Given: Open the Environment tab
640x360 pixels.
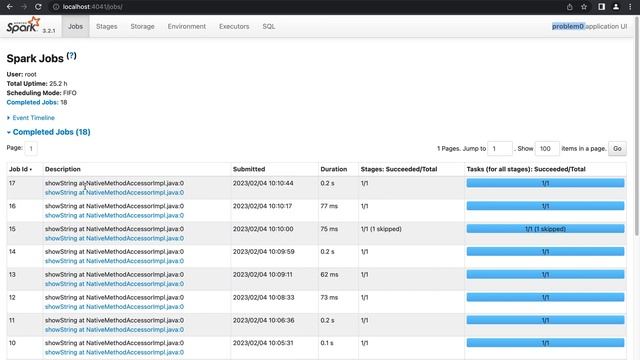Looking at the screenshot, I should click(187, 26).
